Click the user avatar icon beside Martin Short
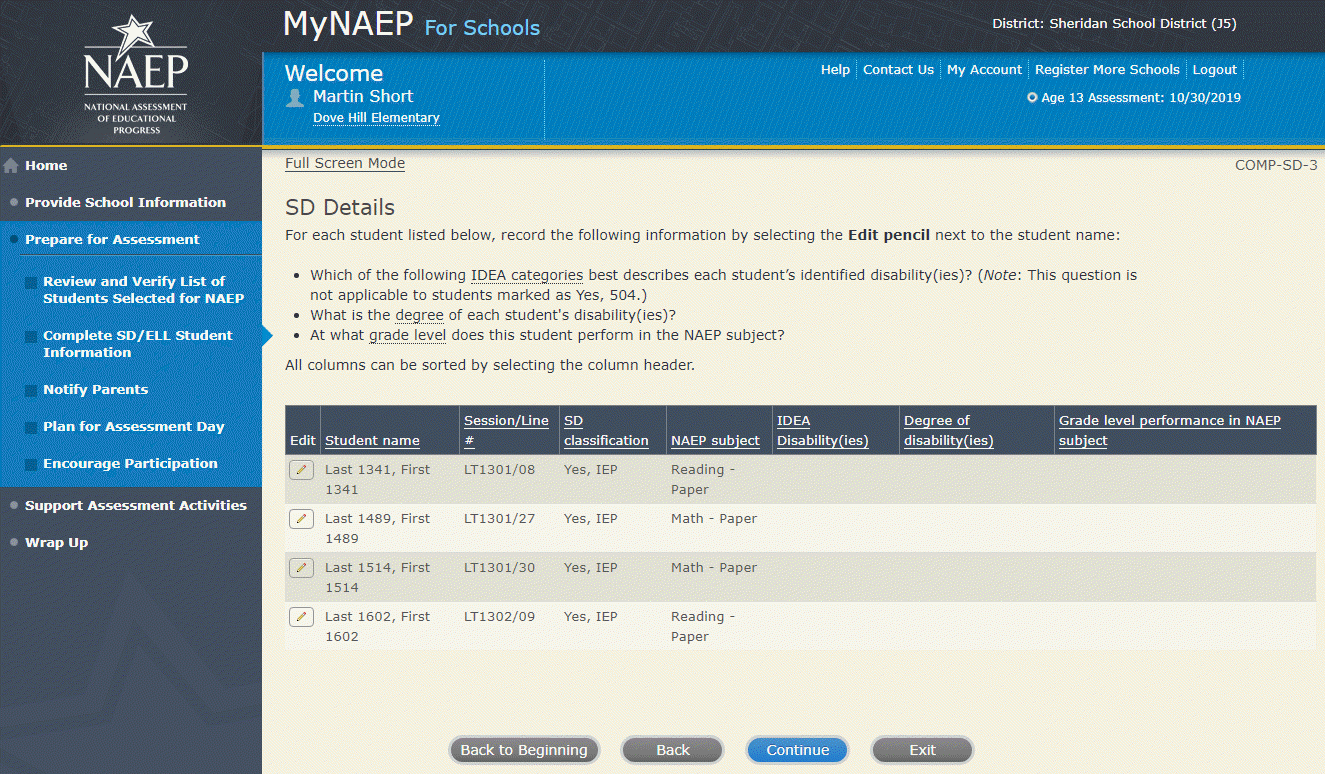1325x774 pixels. coord(295,97)
